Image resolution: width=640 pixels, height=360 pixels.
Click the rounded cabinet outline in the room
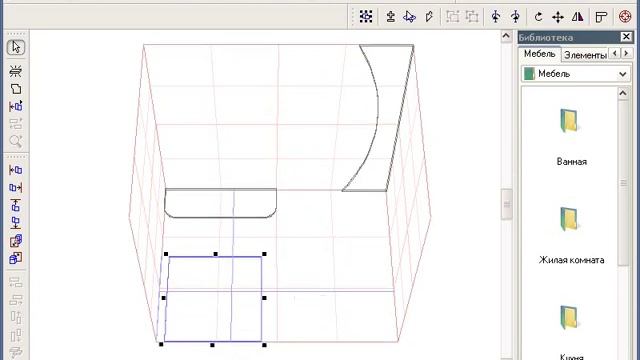tap(220, 203)
